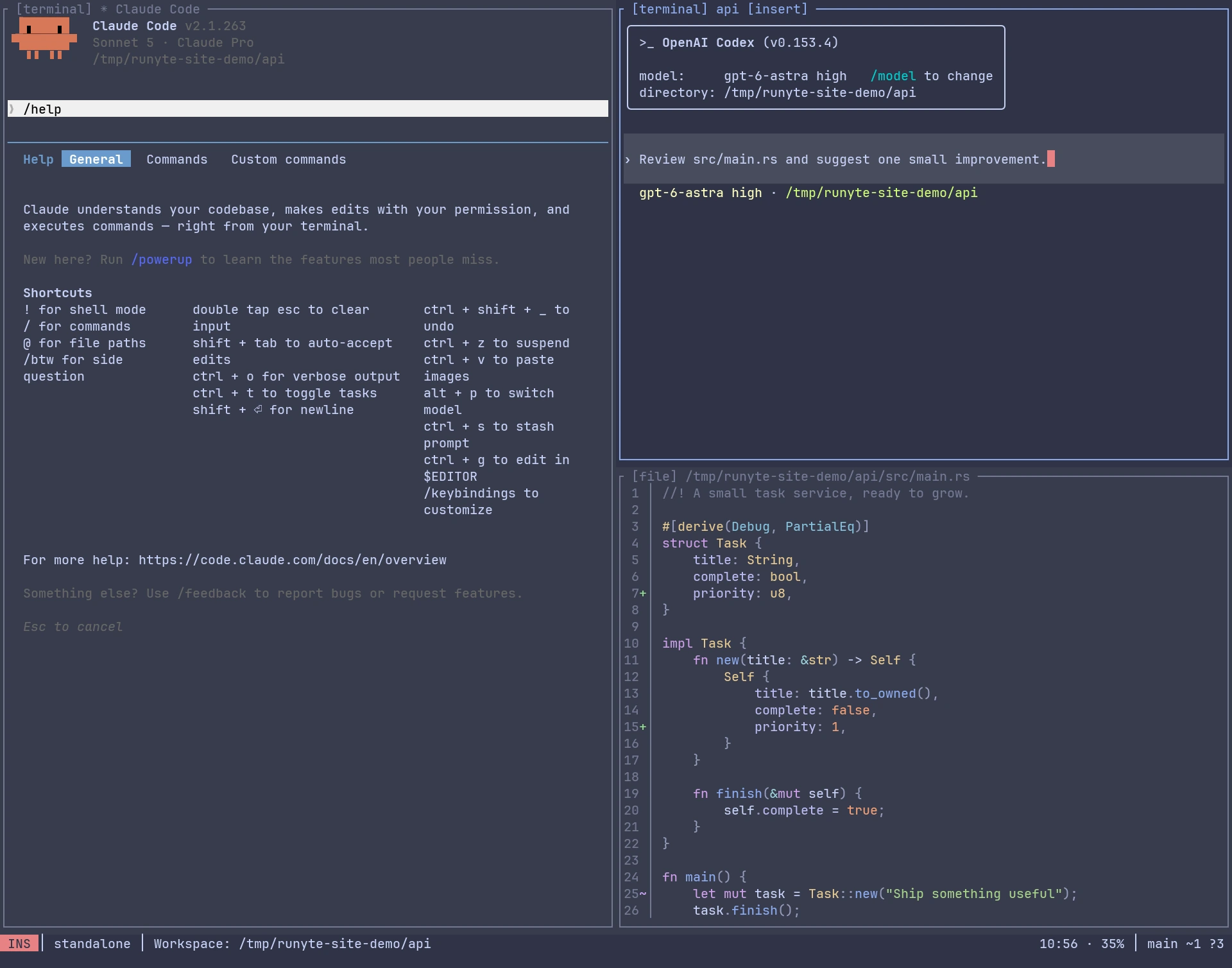
Task: Click the main git branch indicator
Action: tap(1186, 944)
